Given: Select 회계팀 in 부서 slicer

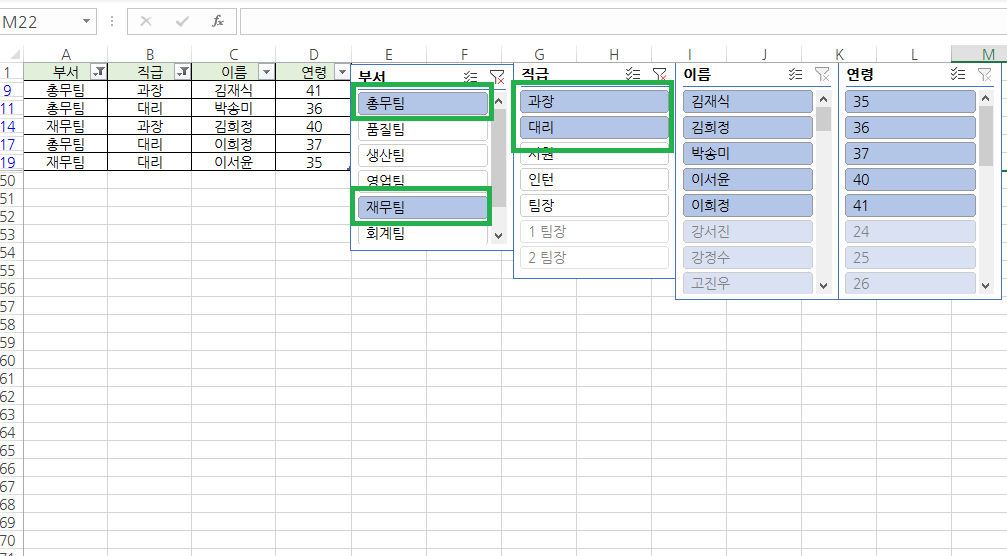Looking at the screenshot, I should pyautogui.click(x=423, y=234).
